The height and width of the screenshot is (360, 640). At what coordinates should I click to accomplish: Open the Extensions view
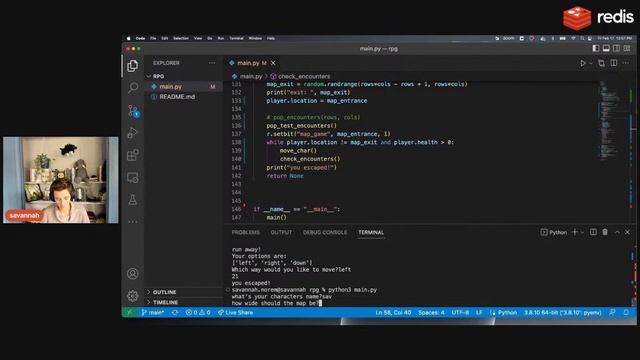coord(133,155)
